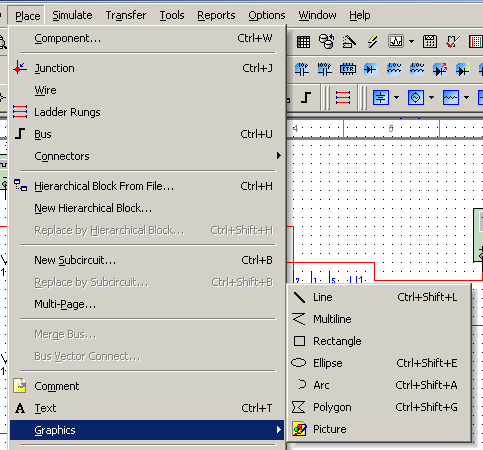Open the Reports menu
This screenshot has height=450, width=483.
pos(216,15)
